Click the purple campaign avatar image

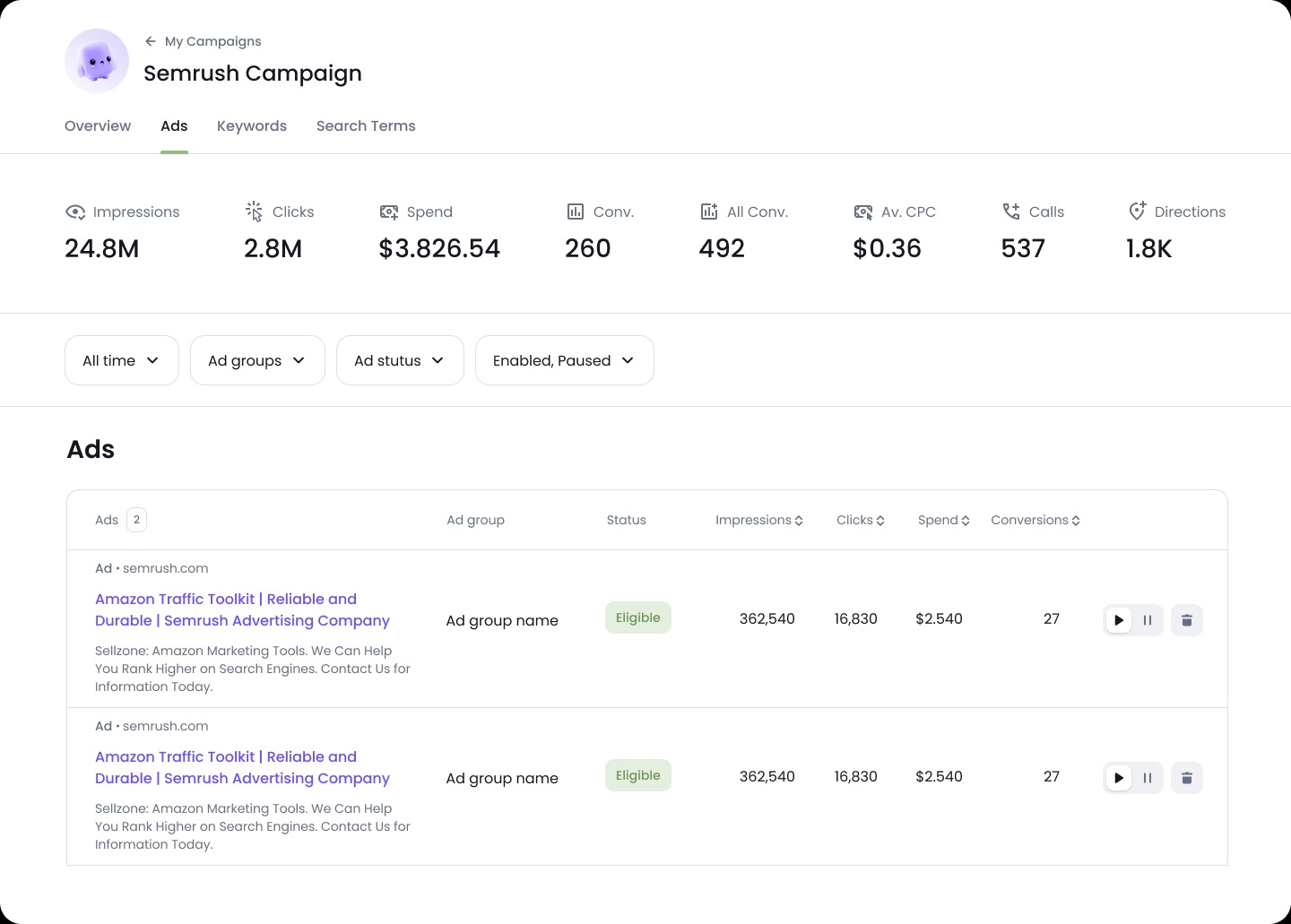click(x=97, y=61)
